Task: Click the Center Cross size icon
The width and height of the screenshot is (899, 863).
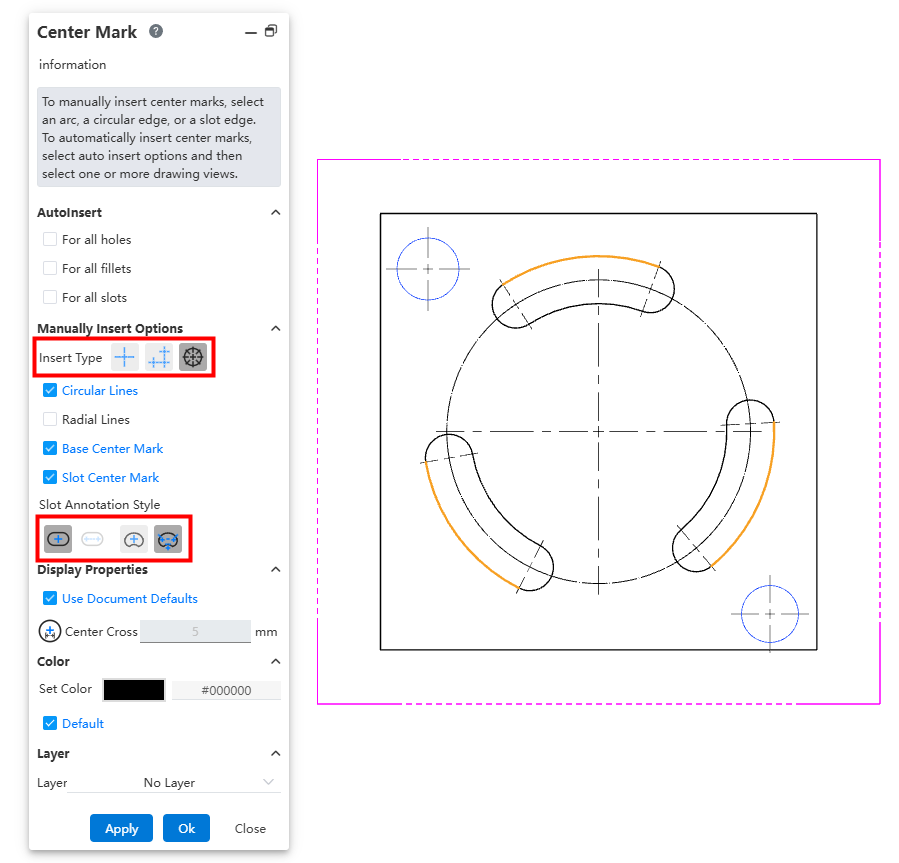Action: point(50,632)
